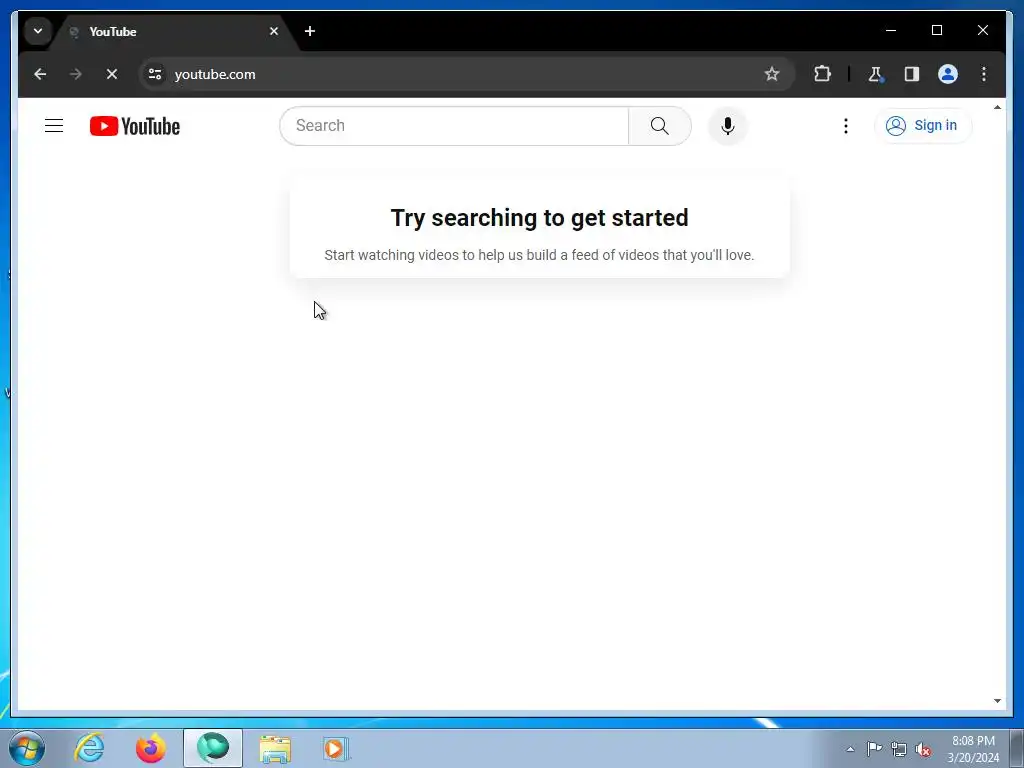Open Windows Media Player from taskbar
This screenshot has width=1024, height=768.
pos(336,748)
